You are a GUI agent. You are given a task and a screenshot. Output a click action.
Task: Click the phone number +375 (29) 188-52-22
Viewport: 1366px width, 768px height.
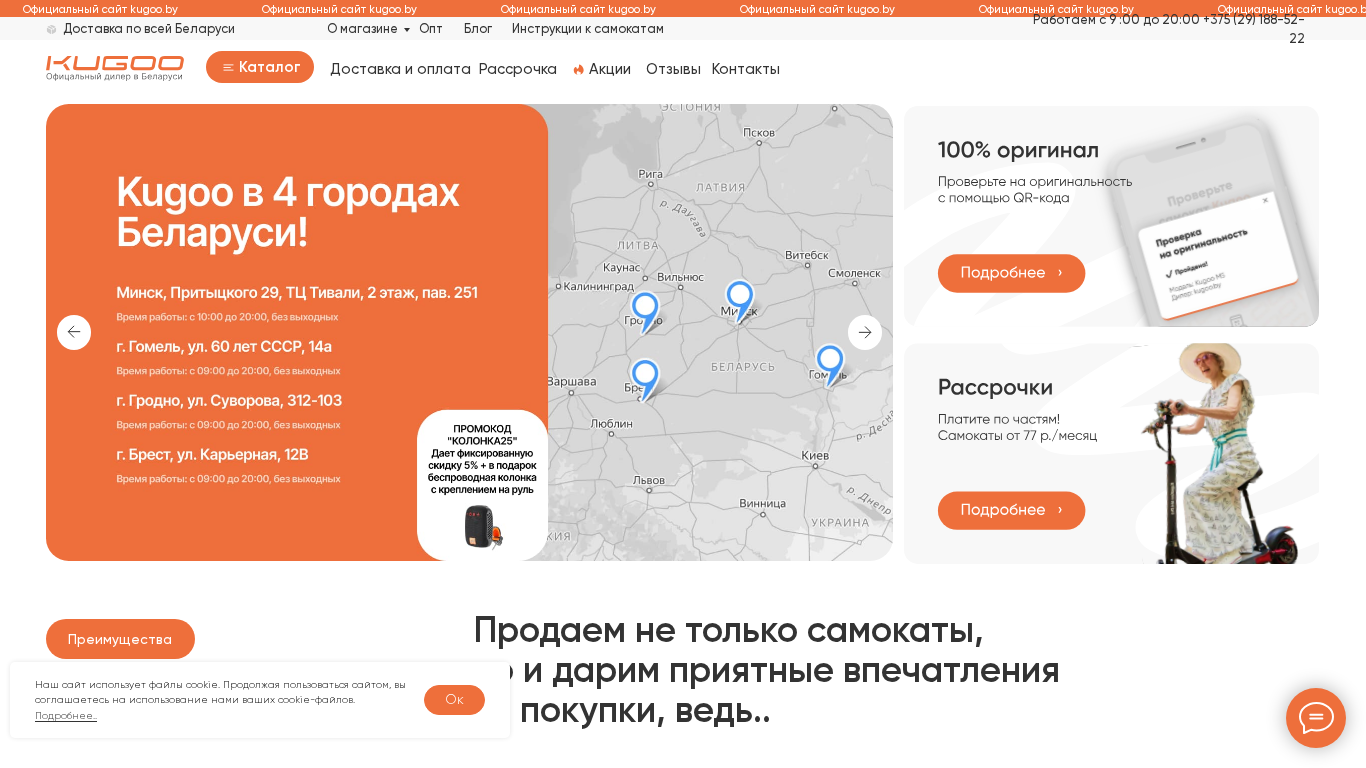click(1254, 28)
